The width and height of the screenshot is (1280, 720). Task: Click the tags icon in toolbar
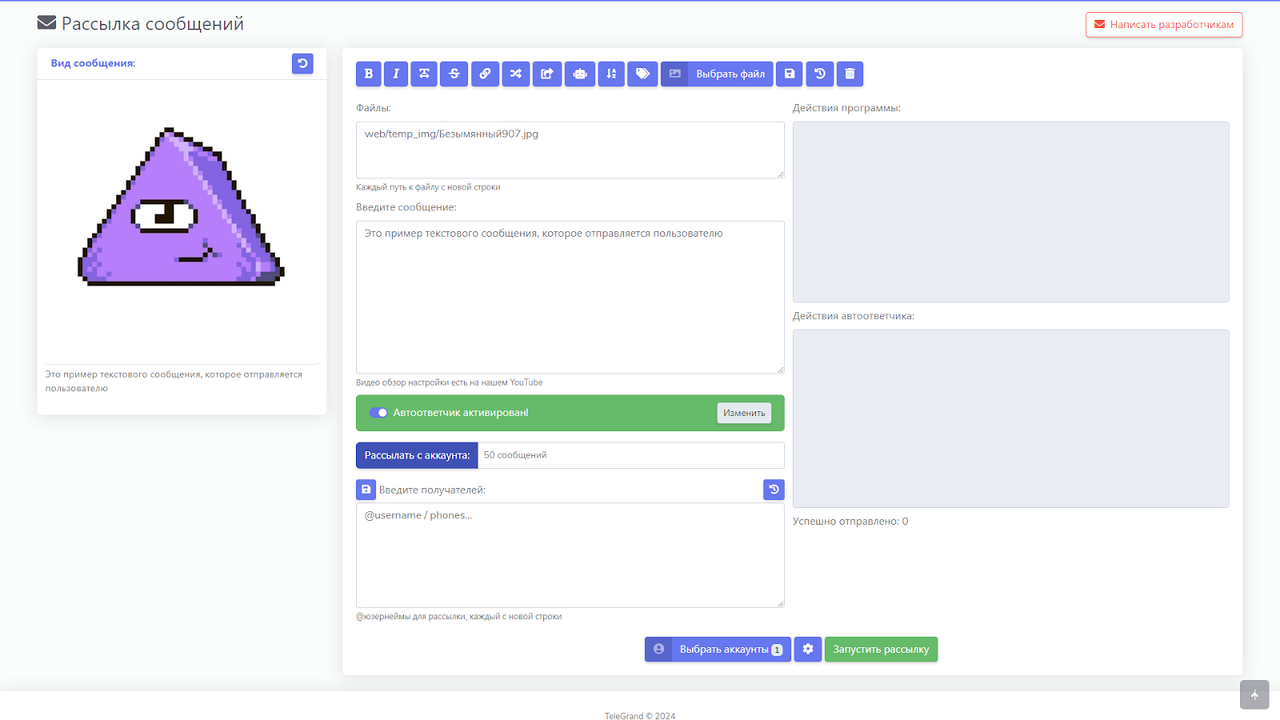(x=642, y=74)
